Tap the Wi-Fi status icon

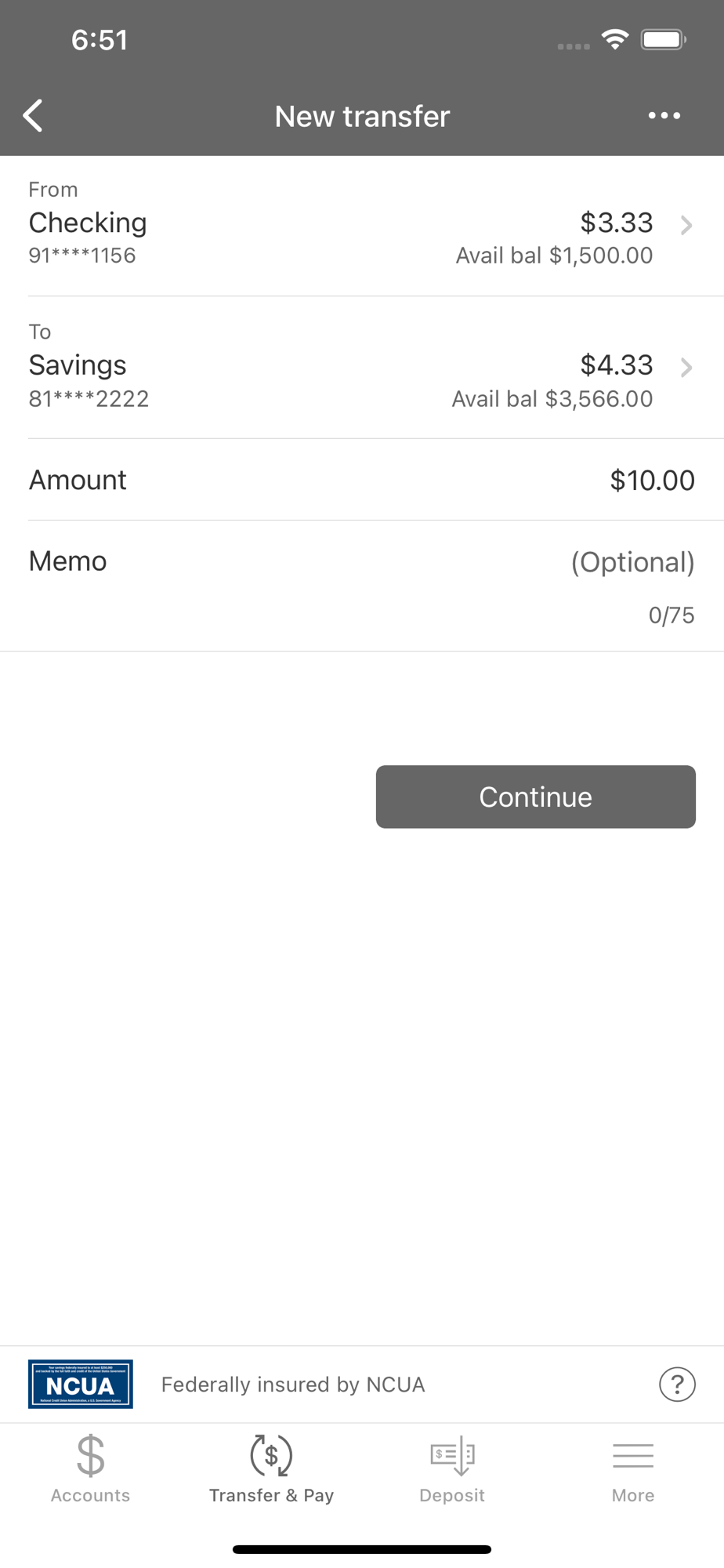(x=615, y=39)
